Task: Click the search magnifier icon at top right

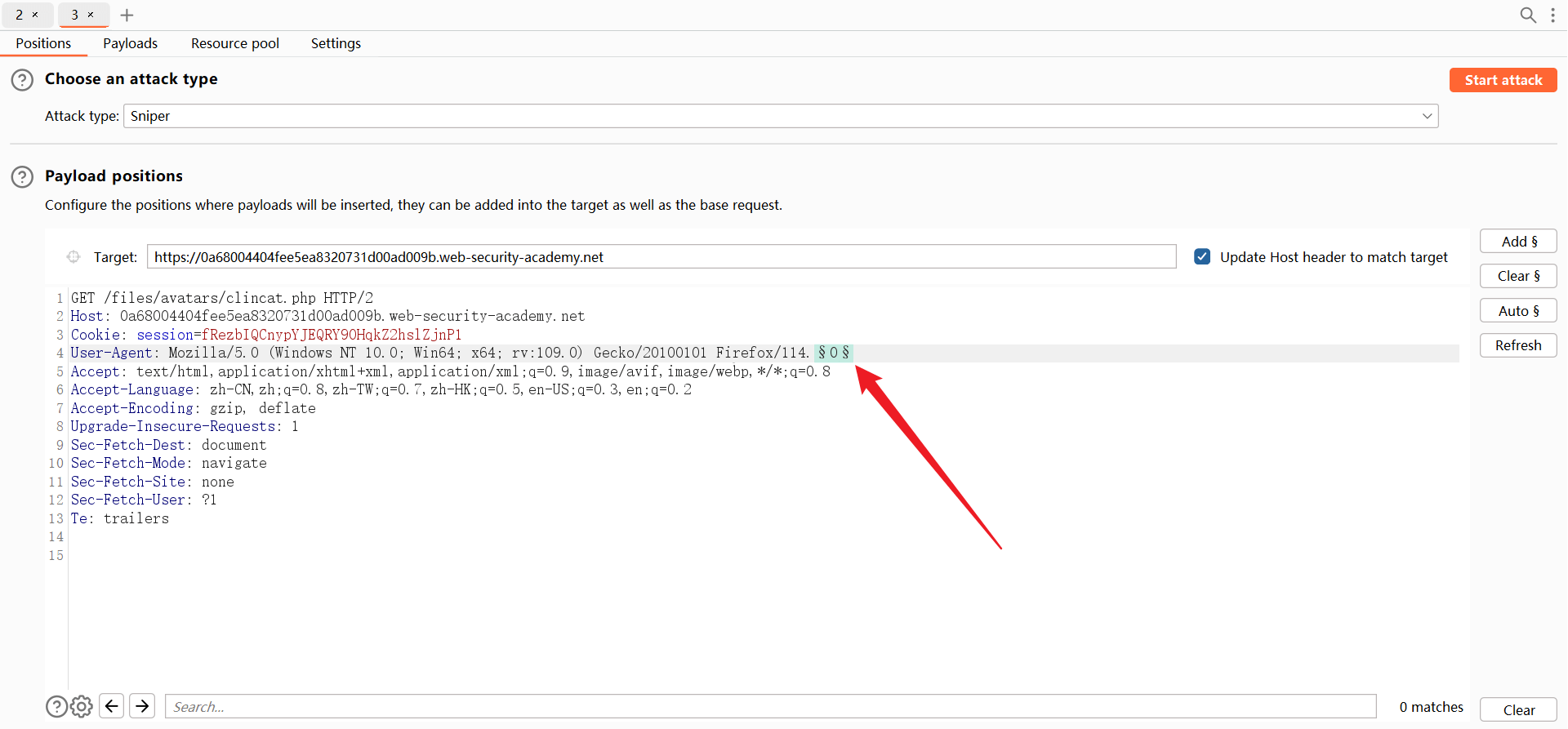Action: pyautogui.click(x=1527, y=15)
